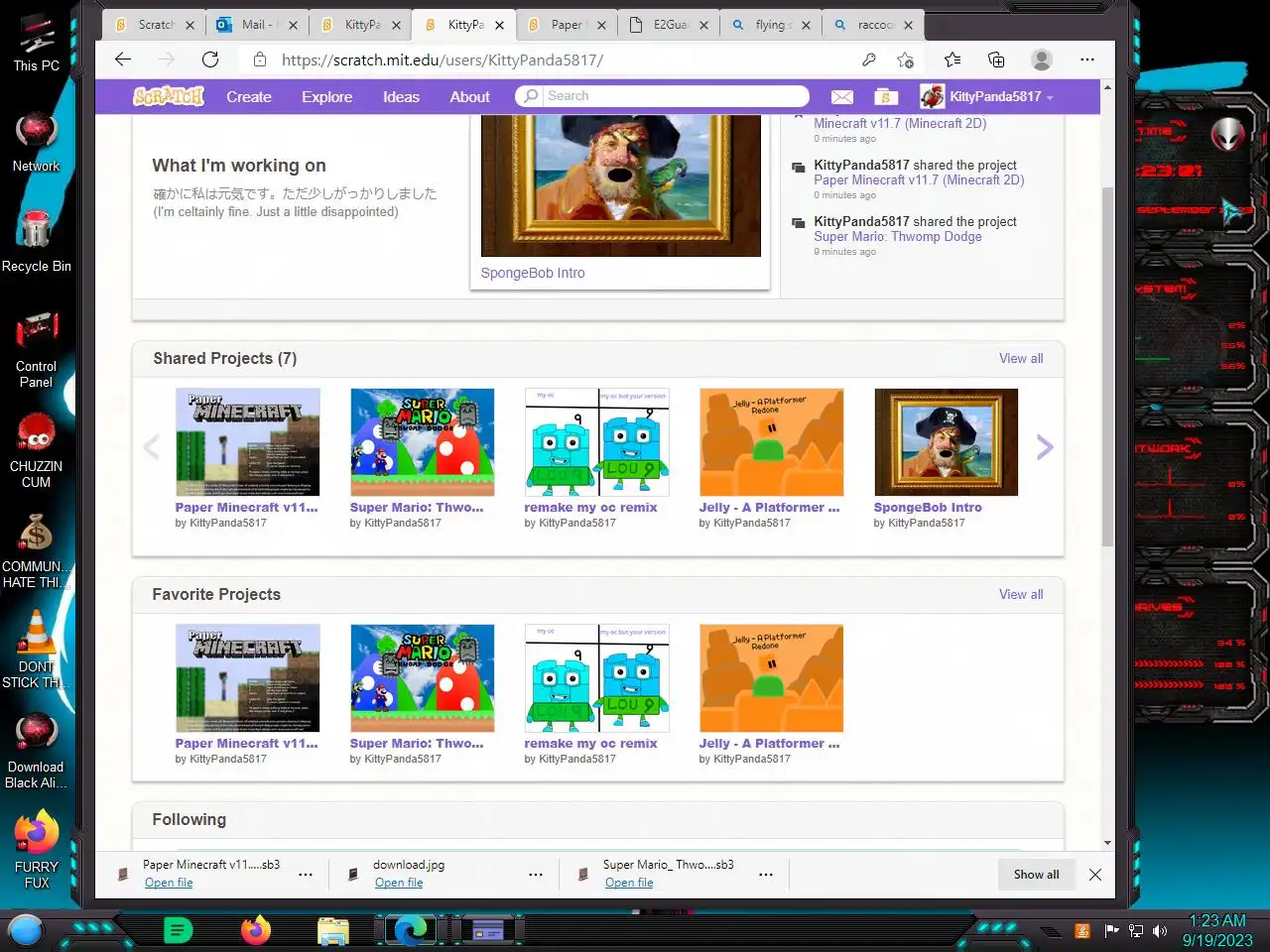Switch to the flying search tab

770,25
